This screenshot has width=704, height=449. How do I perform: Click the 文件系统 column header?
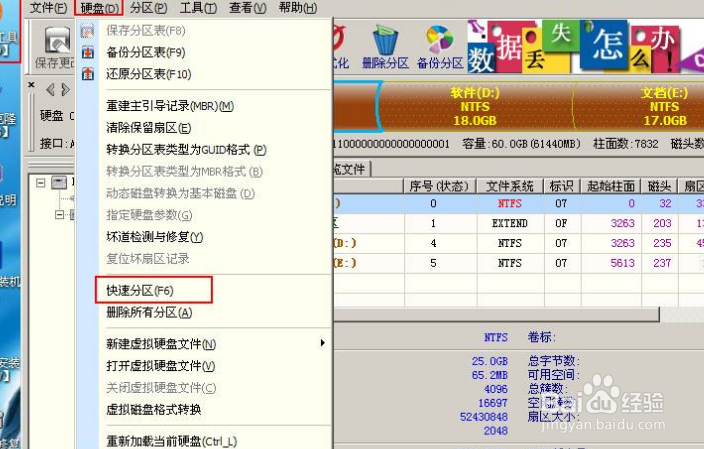pos(510,186)
